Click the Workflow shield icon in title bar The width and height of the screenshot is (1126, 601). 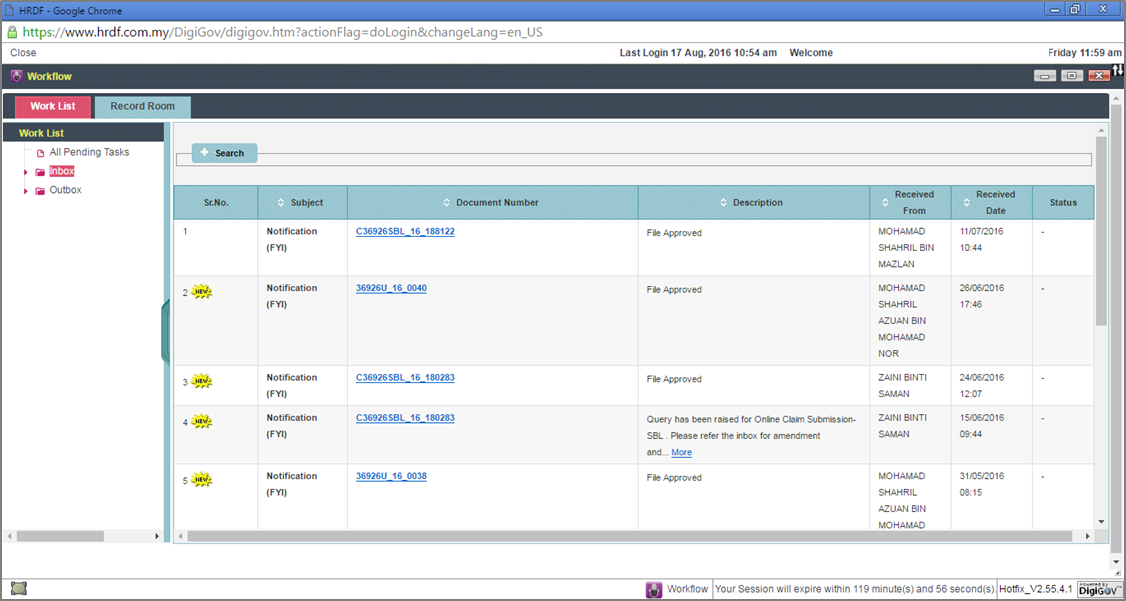coord(16,76)
